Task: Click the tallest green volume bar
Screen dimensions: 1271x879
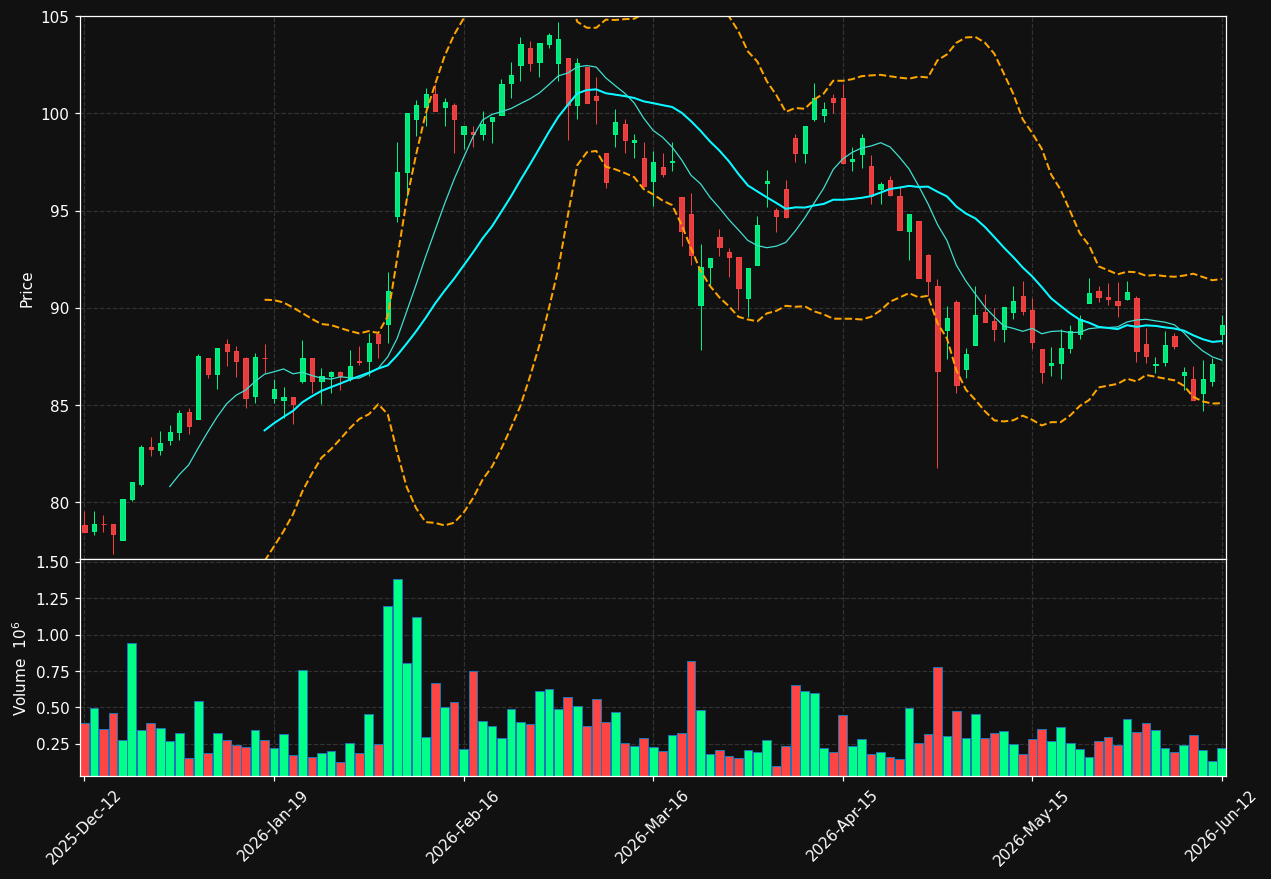Action: (397, 677)
